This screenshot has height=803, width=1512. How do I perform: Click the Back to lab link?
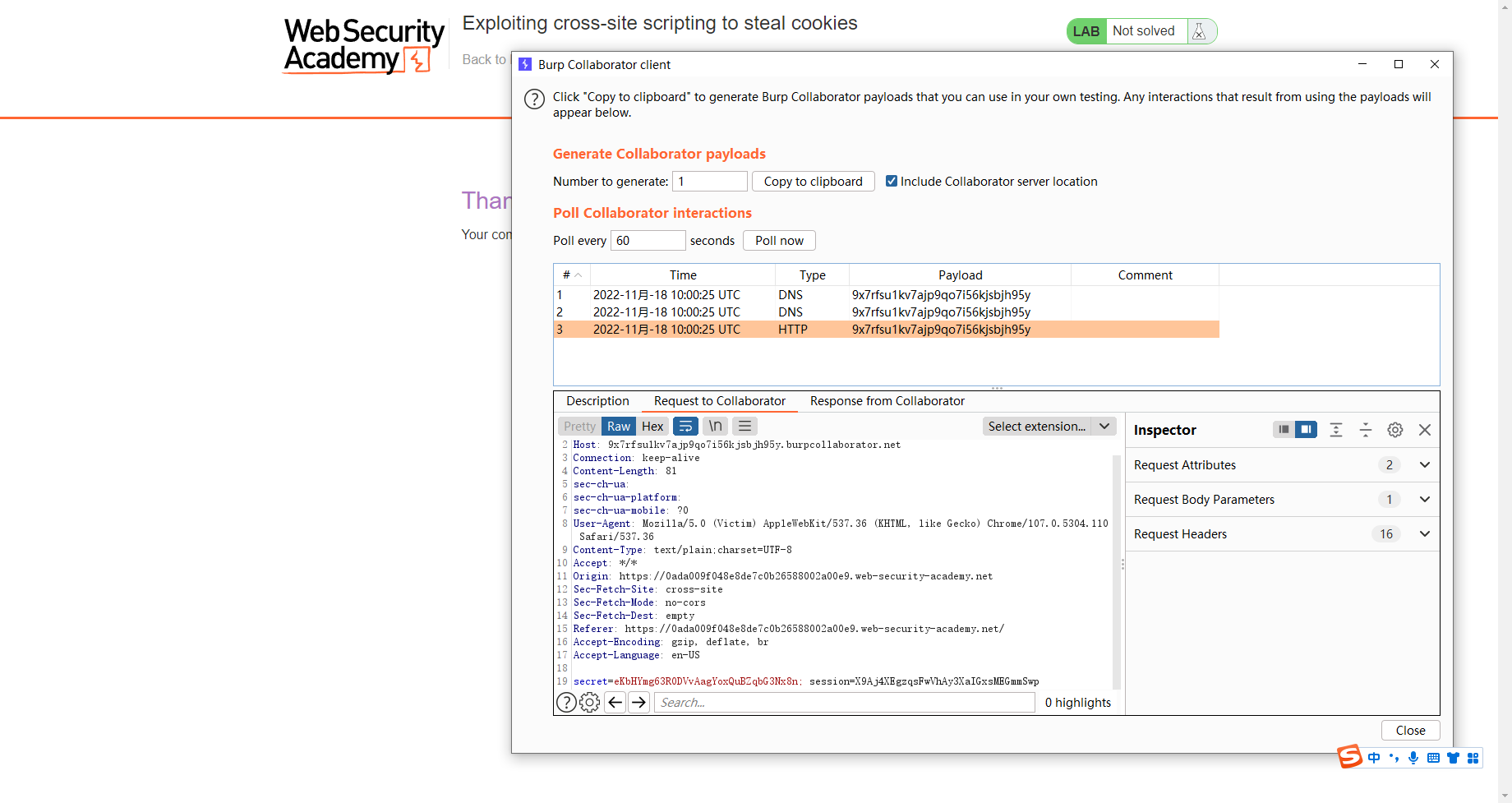(486, 59)
